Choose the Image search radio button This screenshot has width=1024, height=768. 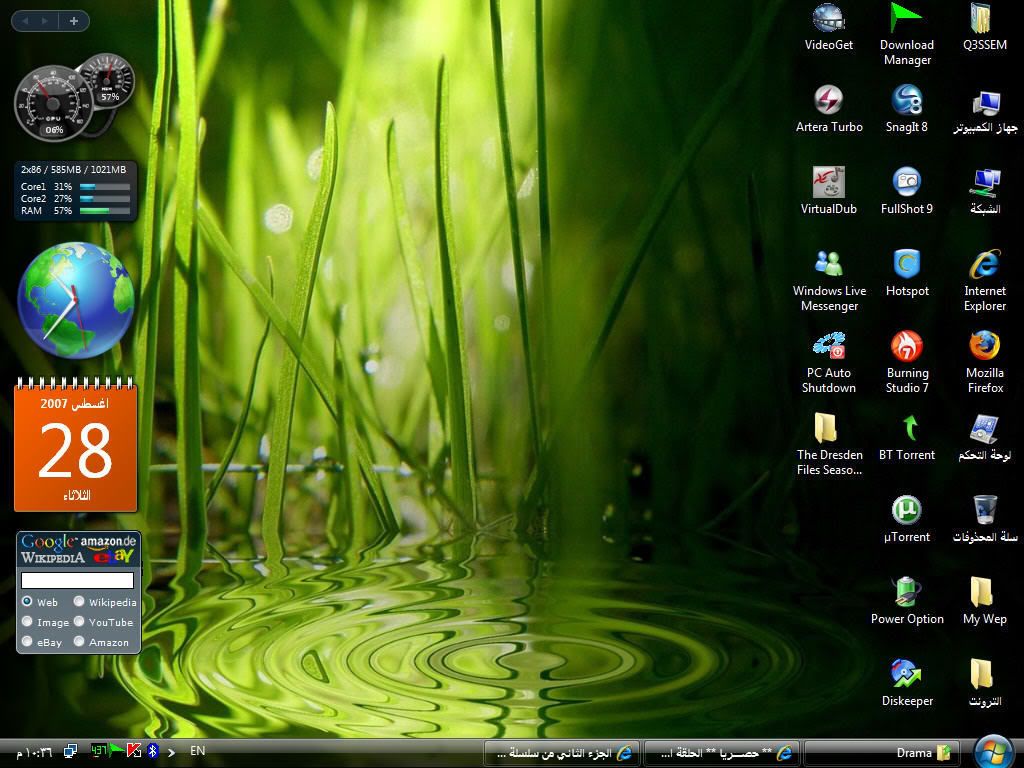(x=27, y=622)
